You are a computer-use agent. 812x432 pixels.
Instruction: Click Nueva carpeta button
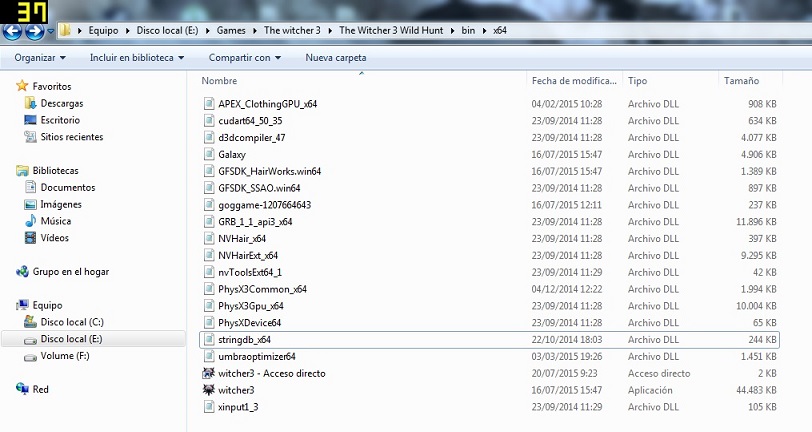[336, 57]
